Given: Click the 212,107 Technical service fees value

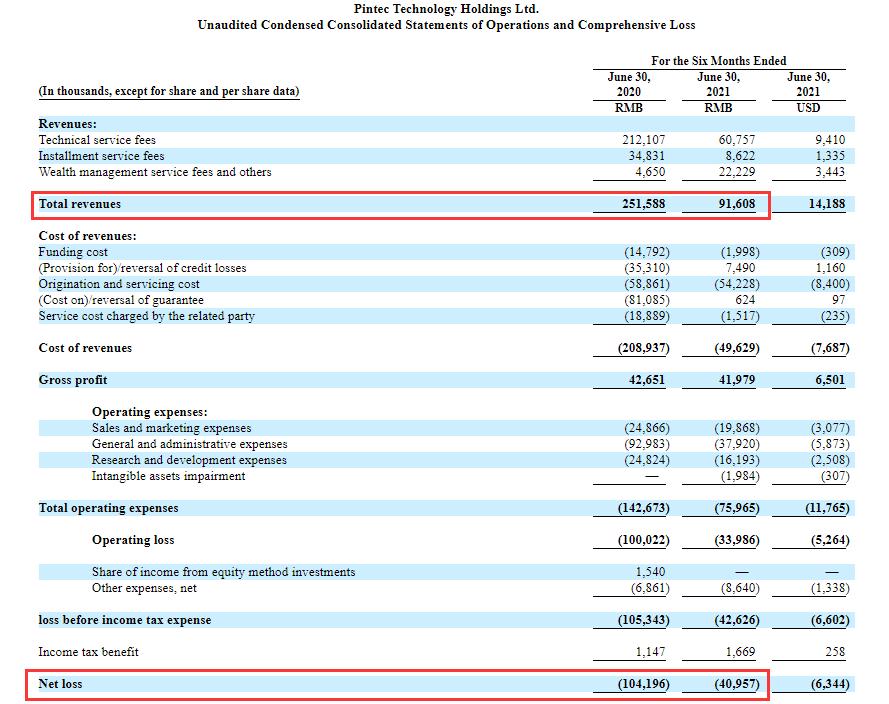Looking at the screenshot, I should [644, 139].
